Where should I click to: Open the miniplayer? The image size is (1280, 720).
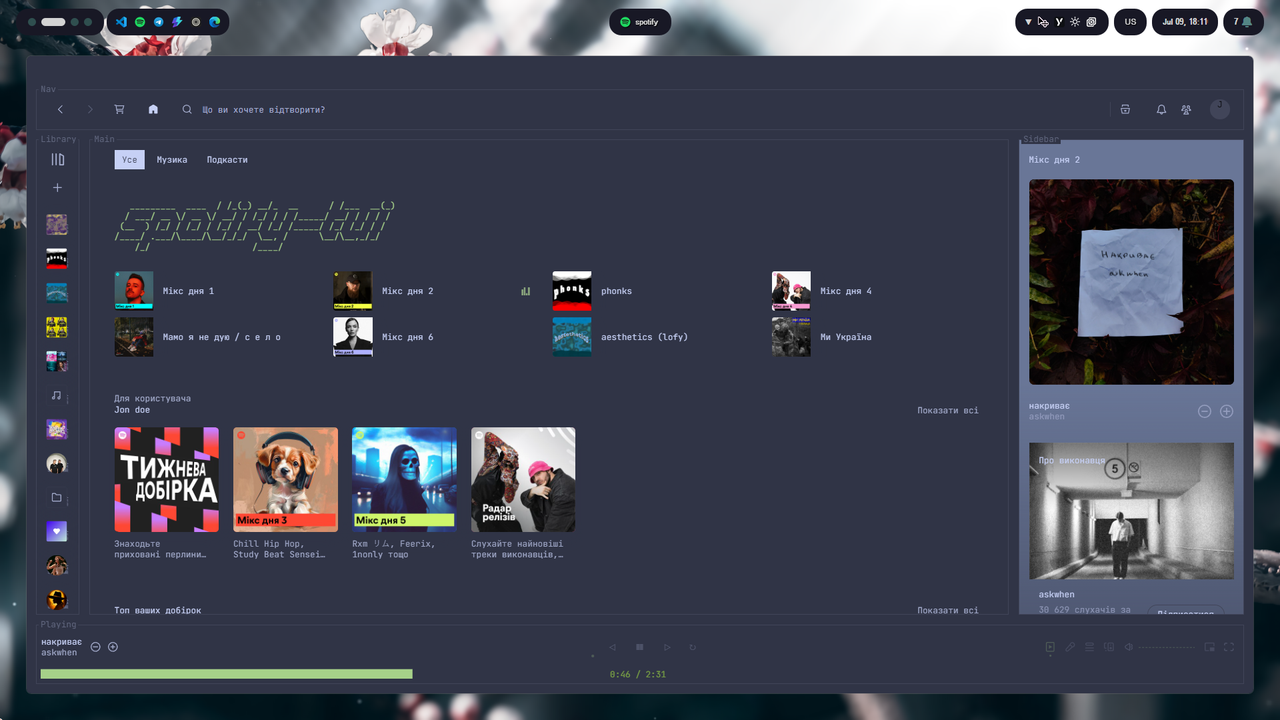click(x=1209, y=647)
